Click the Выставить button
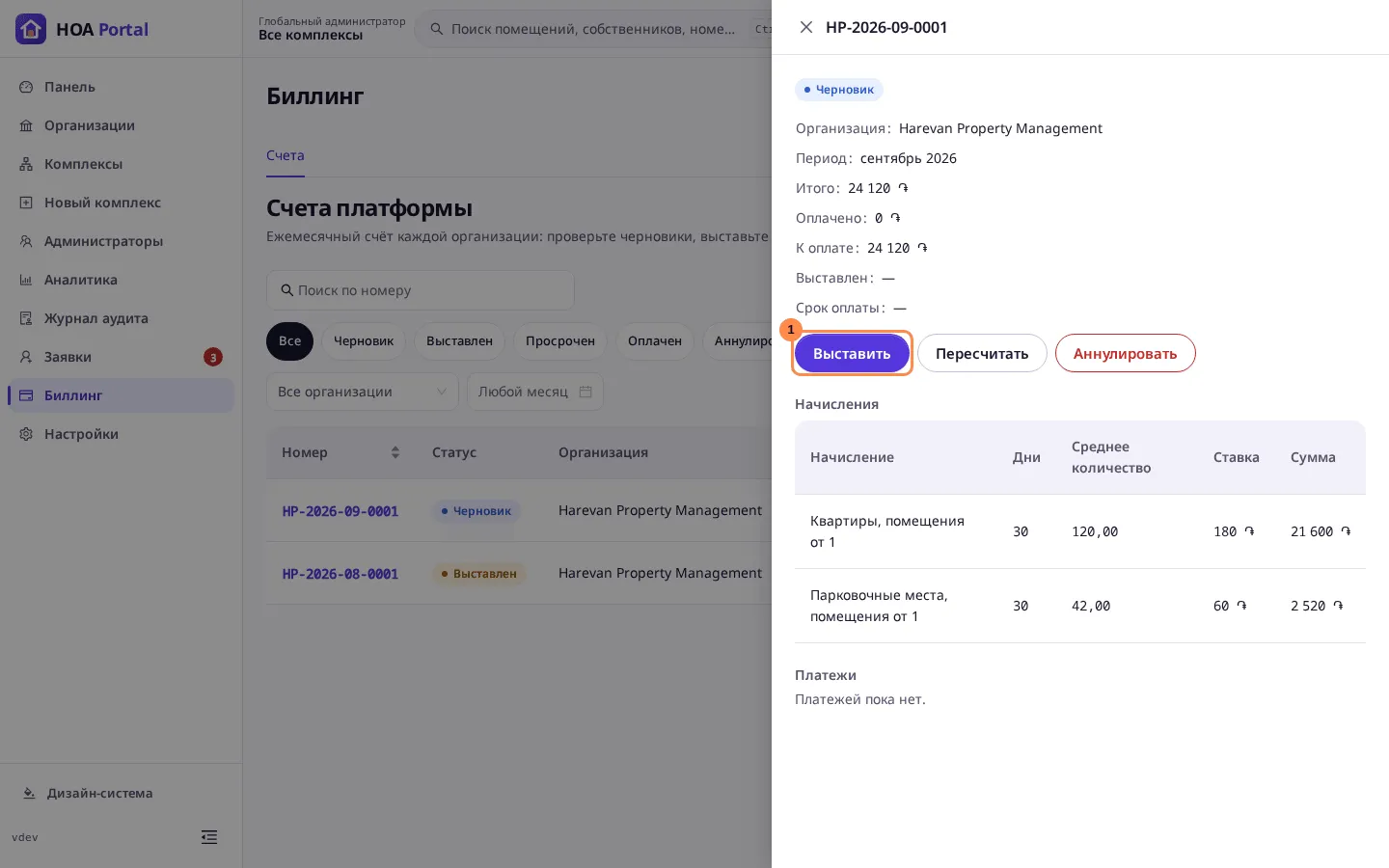Viewport: 1389px width, 868px height. [x=852, y=354]
